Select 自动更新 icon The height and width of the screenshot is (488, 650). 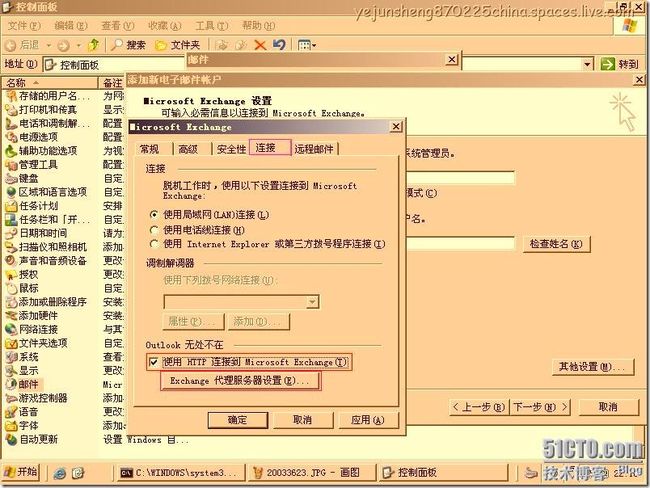(x=11, y=439)
